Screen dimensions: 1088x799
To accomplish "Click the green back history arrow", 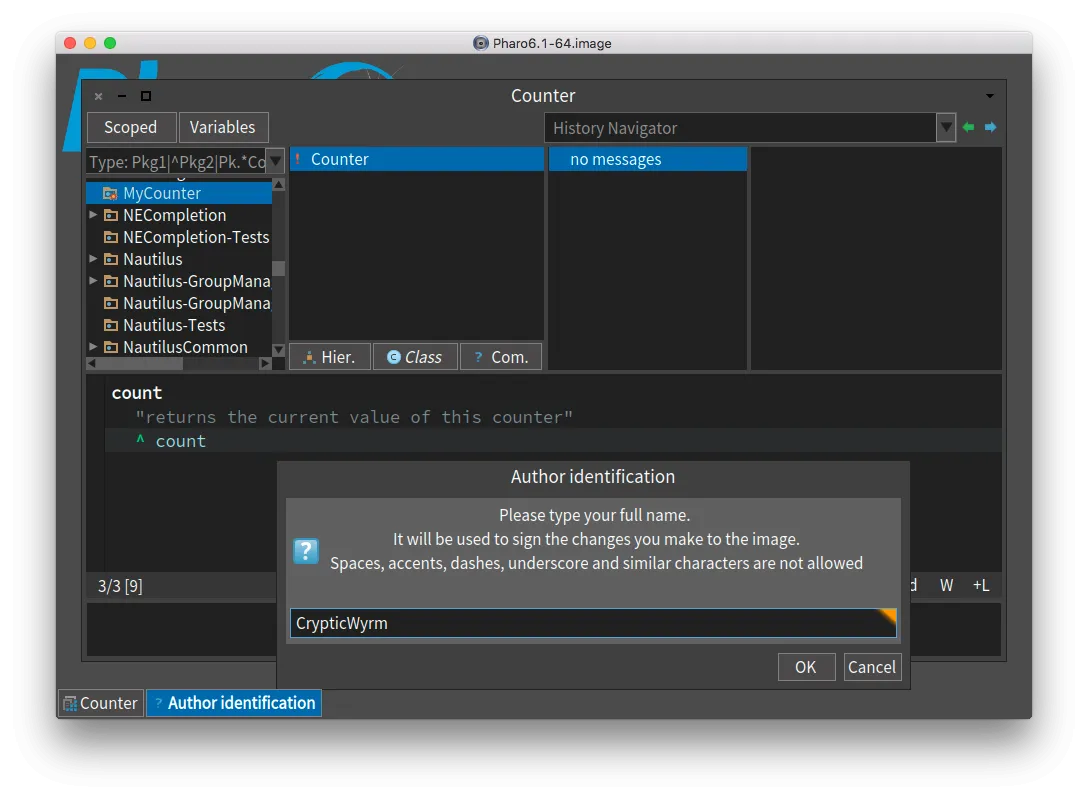I will (x=969, y=127).
